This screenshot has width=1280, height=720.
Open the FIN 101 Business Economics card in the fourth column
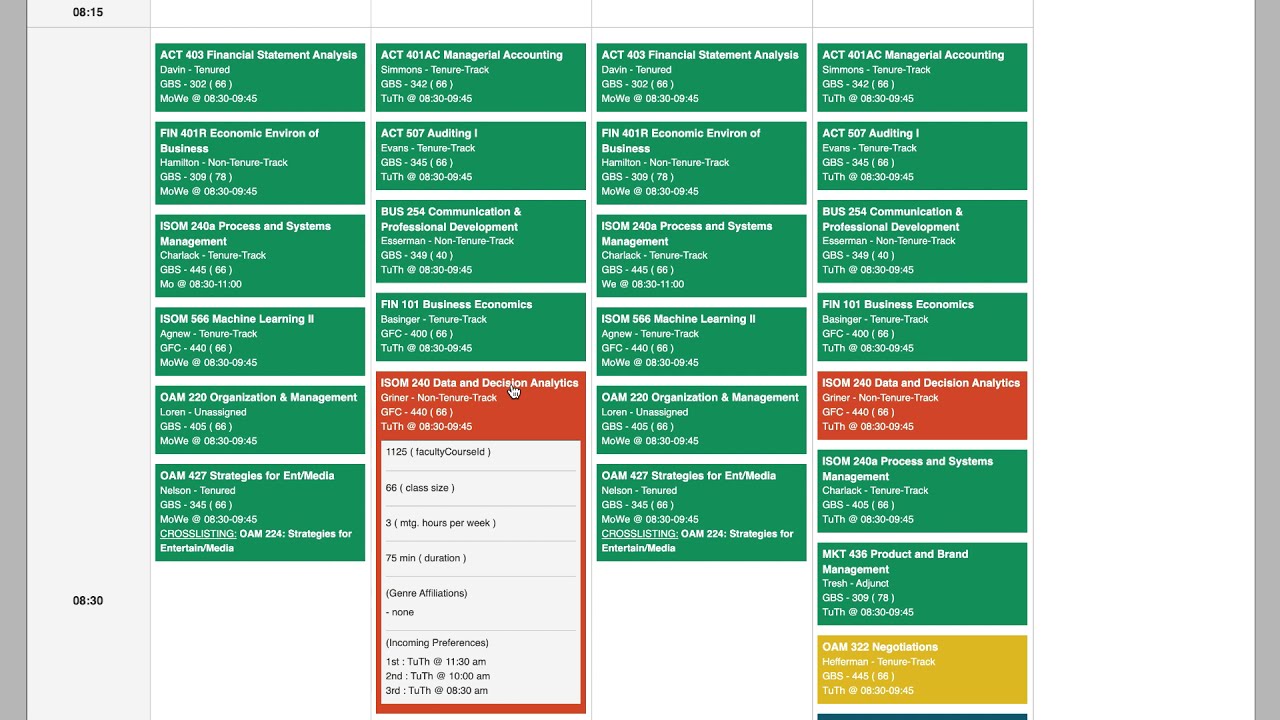tap(922, 327)
